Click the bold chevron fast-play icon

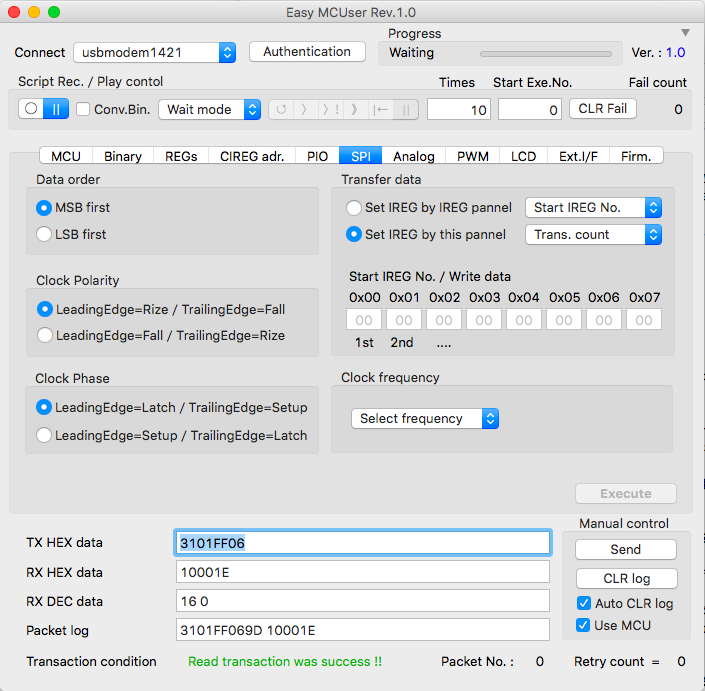(x=355, y=109)
